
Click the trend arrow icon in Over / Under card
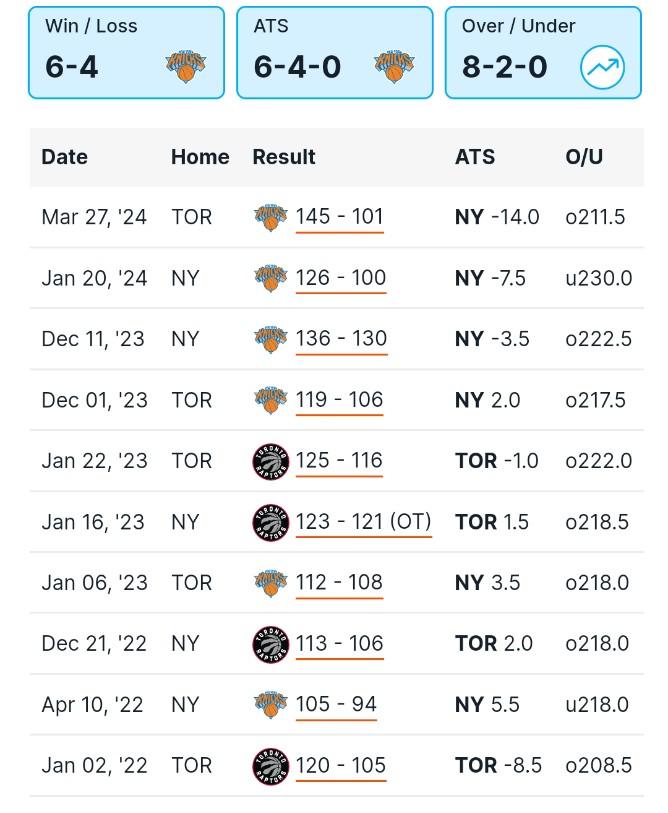602,67
